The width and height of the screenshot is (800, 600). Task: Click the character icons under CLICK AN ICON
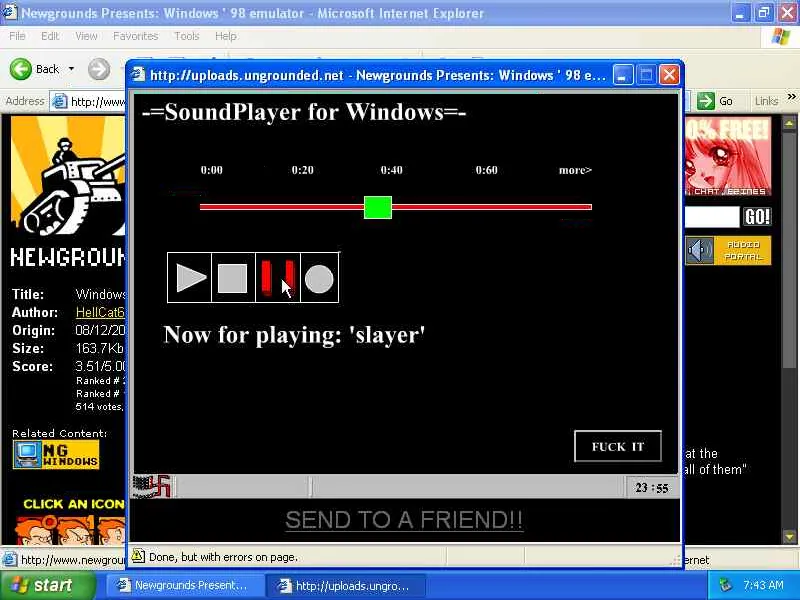tap(70, 530)
